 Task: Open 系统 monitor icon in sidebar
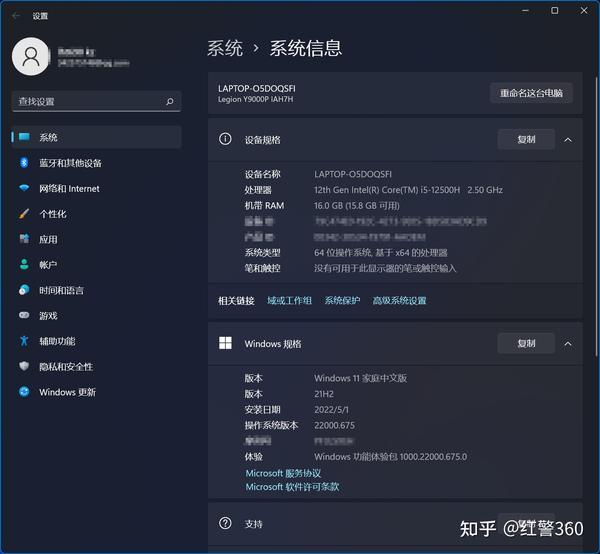24,137
